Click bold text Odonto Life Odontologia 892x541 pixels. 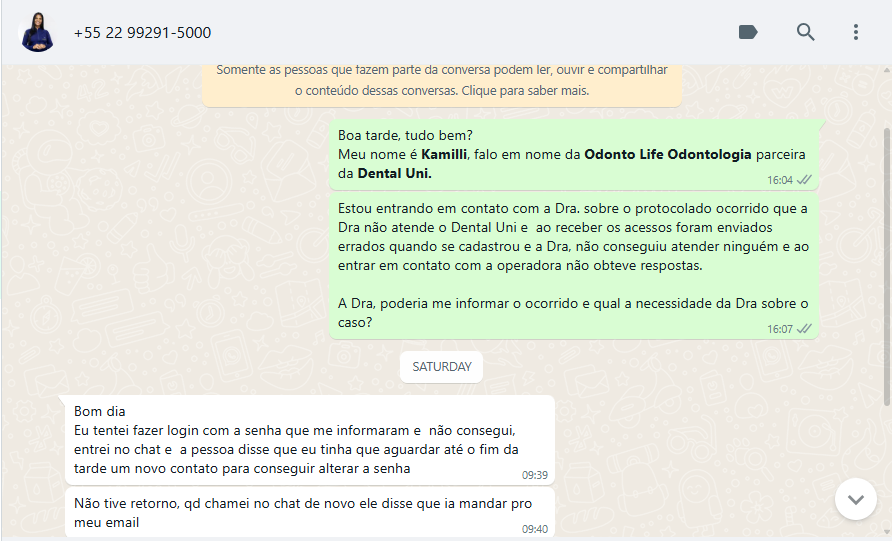pyautogui.click(x=668, y=155)
